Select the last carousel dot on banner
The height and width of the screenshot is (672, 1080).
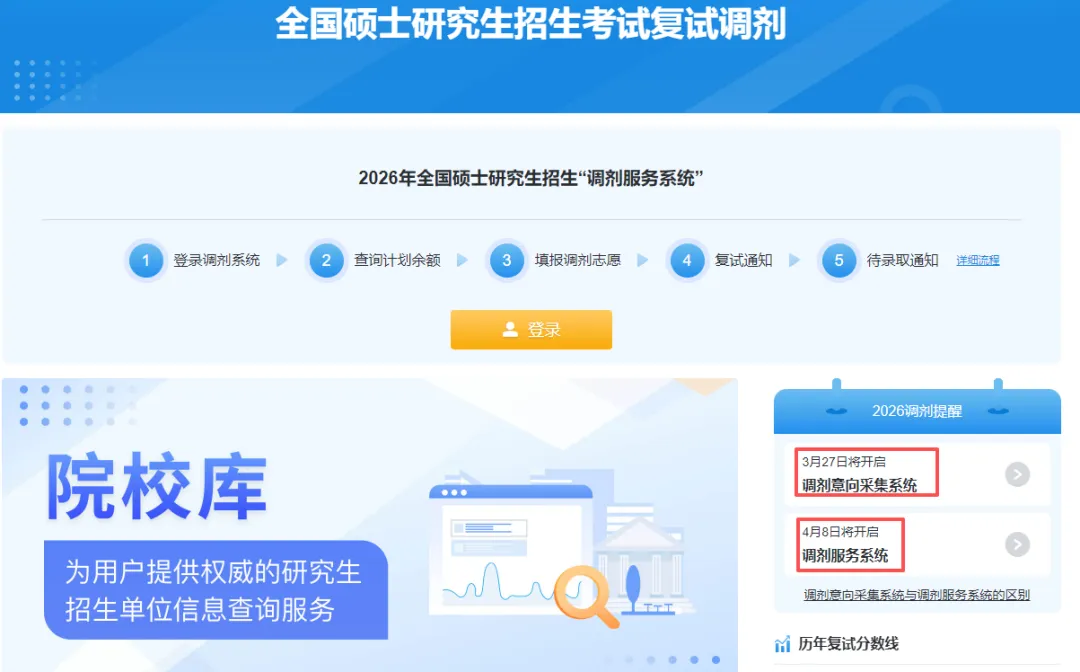pyautogui.click(x=716, y=660)
